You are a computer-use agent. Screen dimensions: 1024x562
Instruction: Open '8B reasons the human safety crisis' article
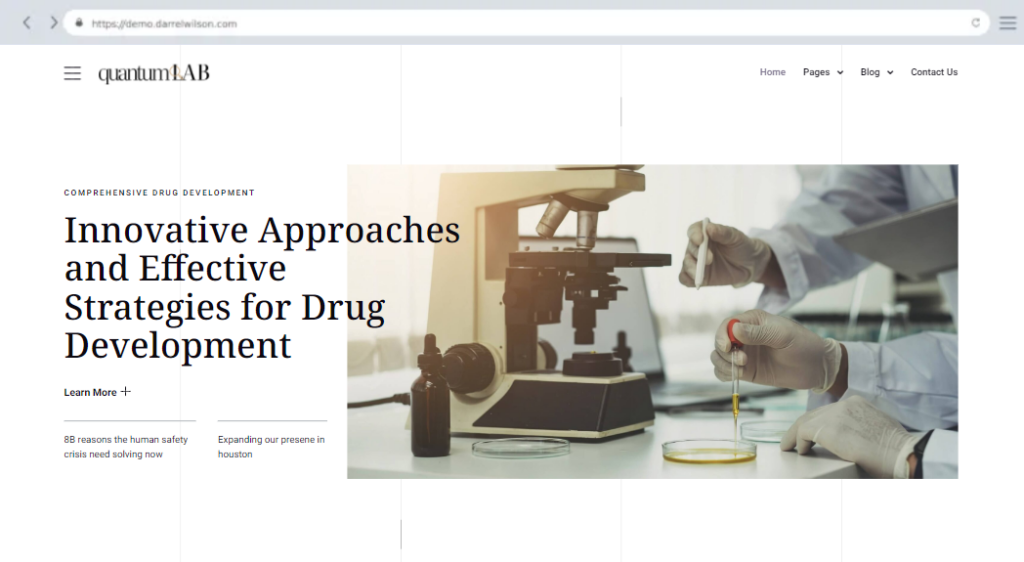[126, 447]
